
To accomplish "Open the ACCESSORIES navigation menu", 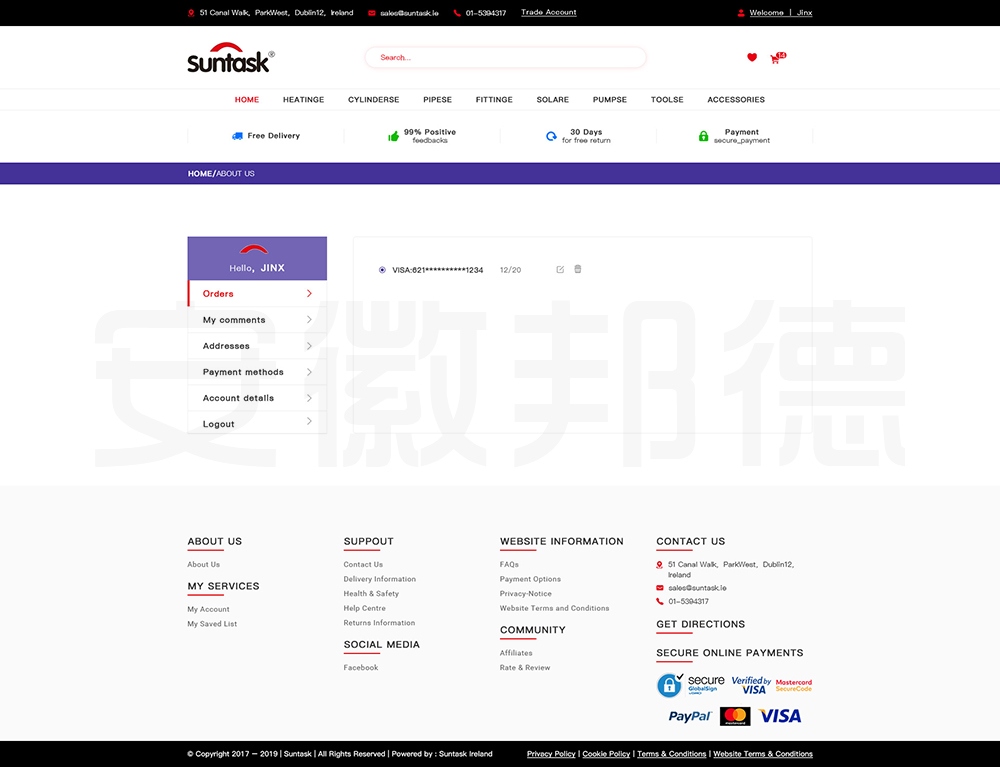I will click(736, 100).
